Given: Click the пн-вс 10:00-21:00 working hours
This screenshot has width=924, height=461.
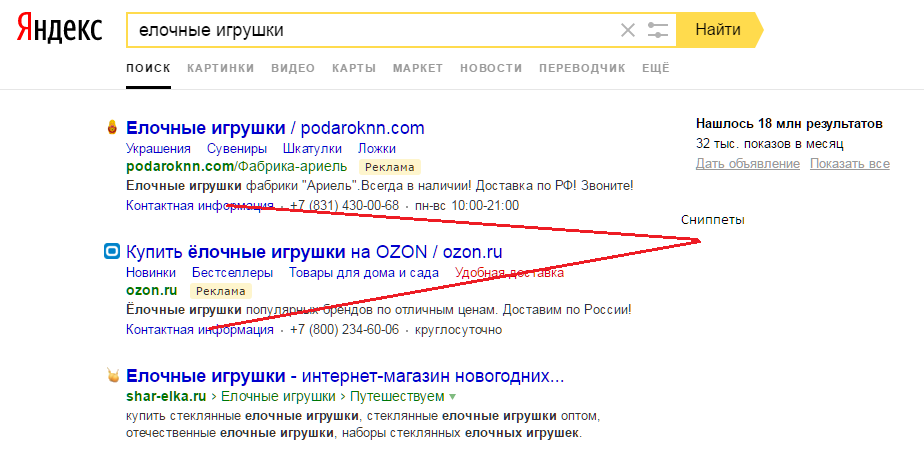Looking at the screenshot, I should coord(467,206).
